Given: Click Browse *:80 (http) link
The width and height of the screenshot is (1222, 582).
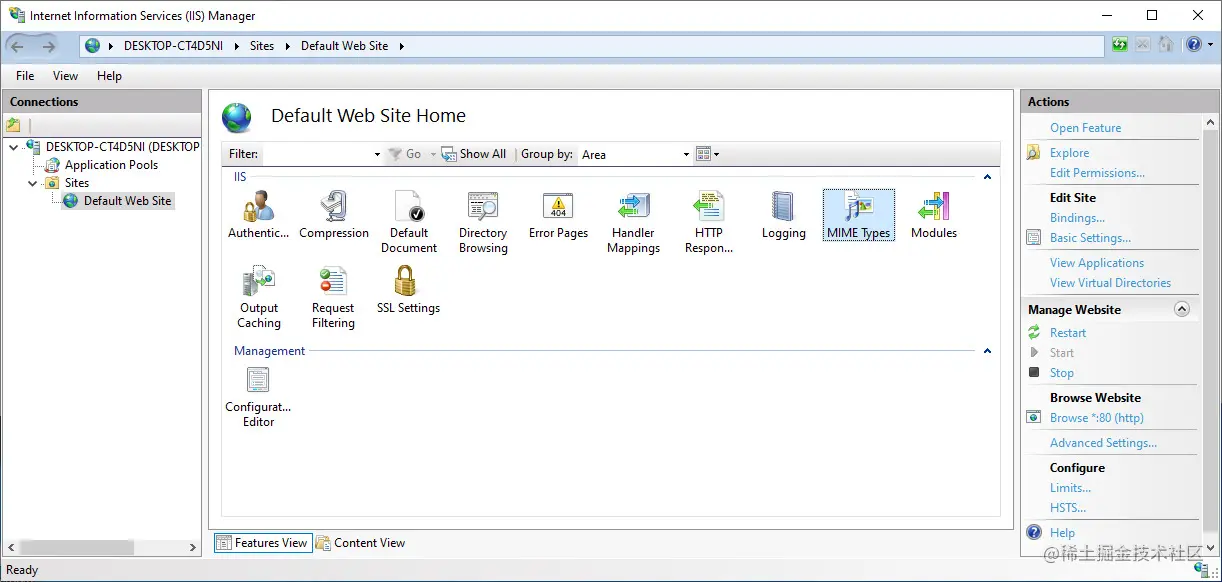Looking at the screenshot, I should [1096, 418].
